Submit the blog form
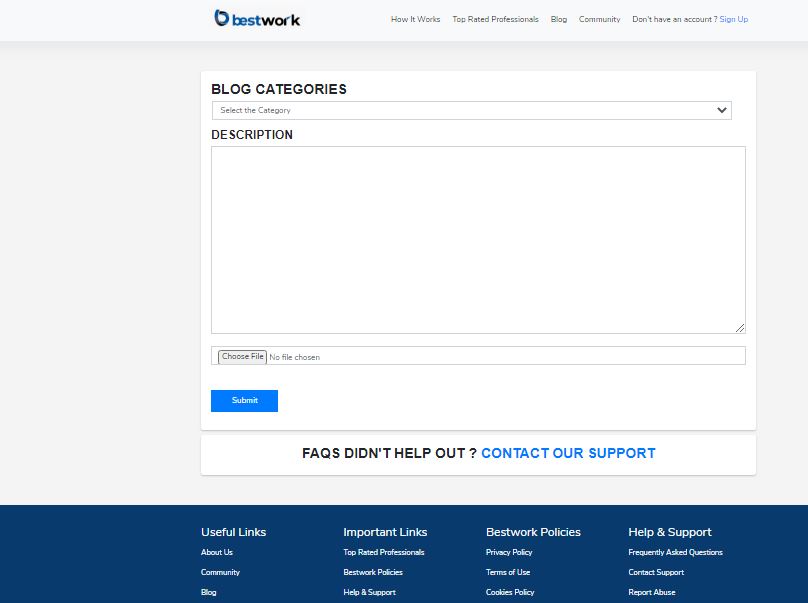Screen dimensions: 808x603 (x=244, y=401)
